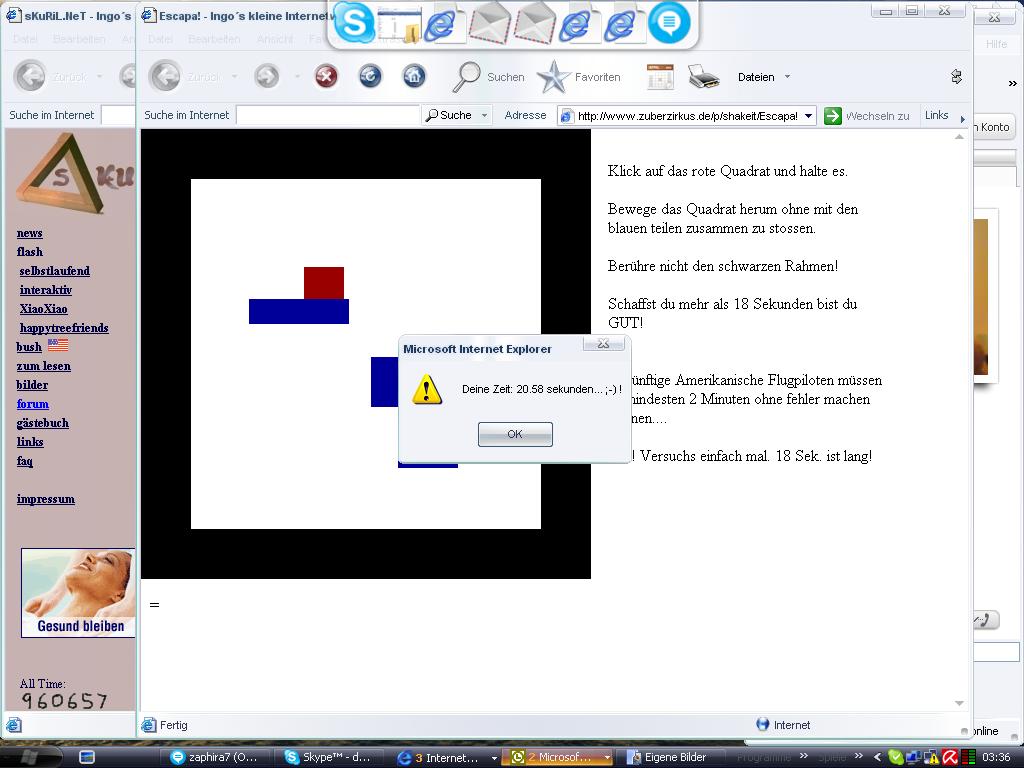This screenshot has width=1024, height=768.
Task: Open Back button history dropdown arrow
Action: click(234, 76)
